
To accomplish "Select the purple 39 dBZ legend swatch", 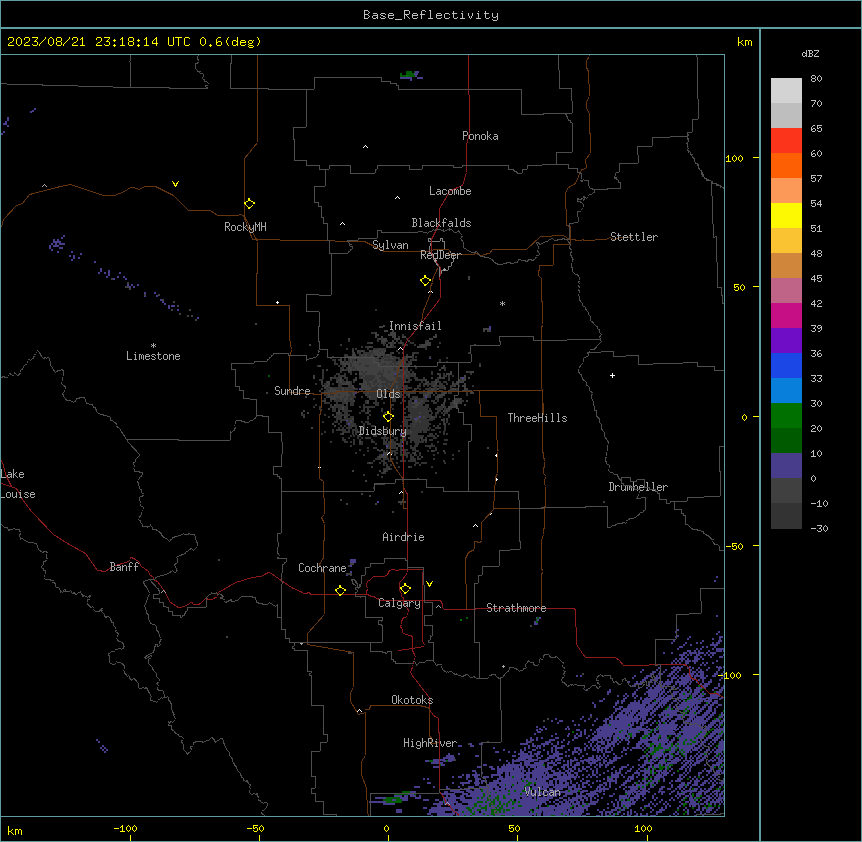I will [786, 340].
